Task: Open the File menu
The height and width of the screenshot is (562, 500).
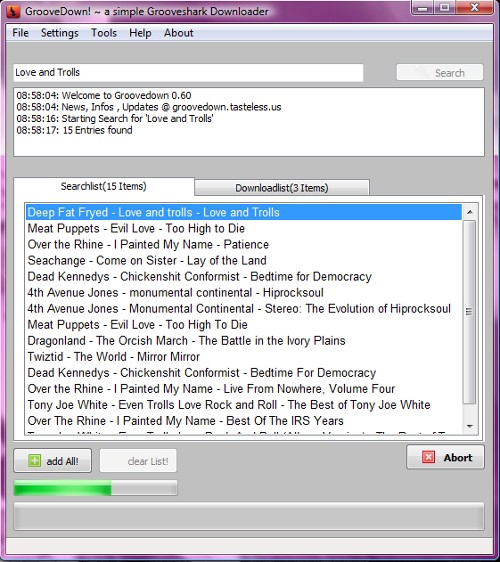Action: (20, 33)
